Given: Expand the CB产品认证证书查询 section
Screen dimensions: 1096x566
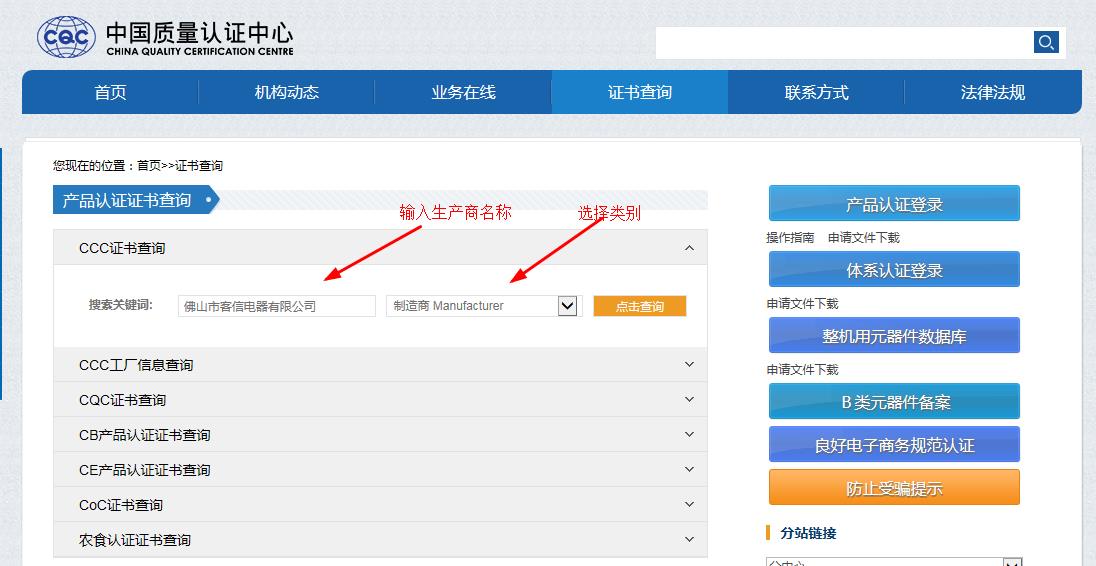Looking at the screenshot, I should pos(380,435).
